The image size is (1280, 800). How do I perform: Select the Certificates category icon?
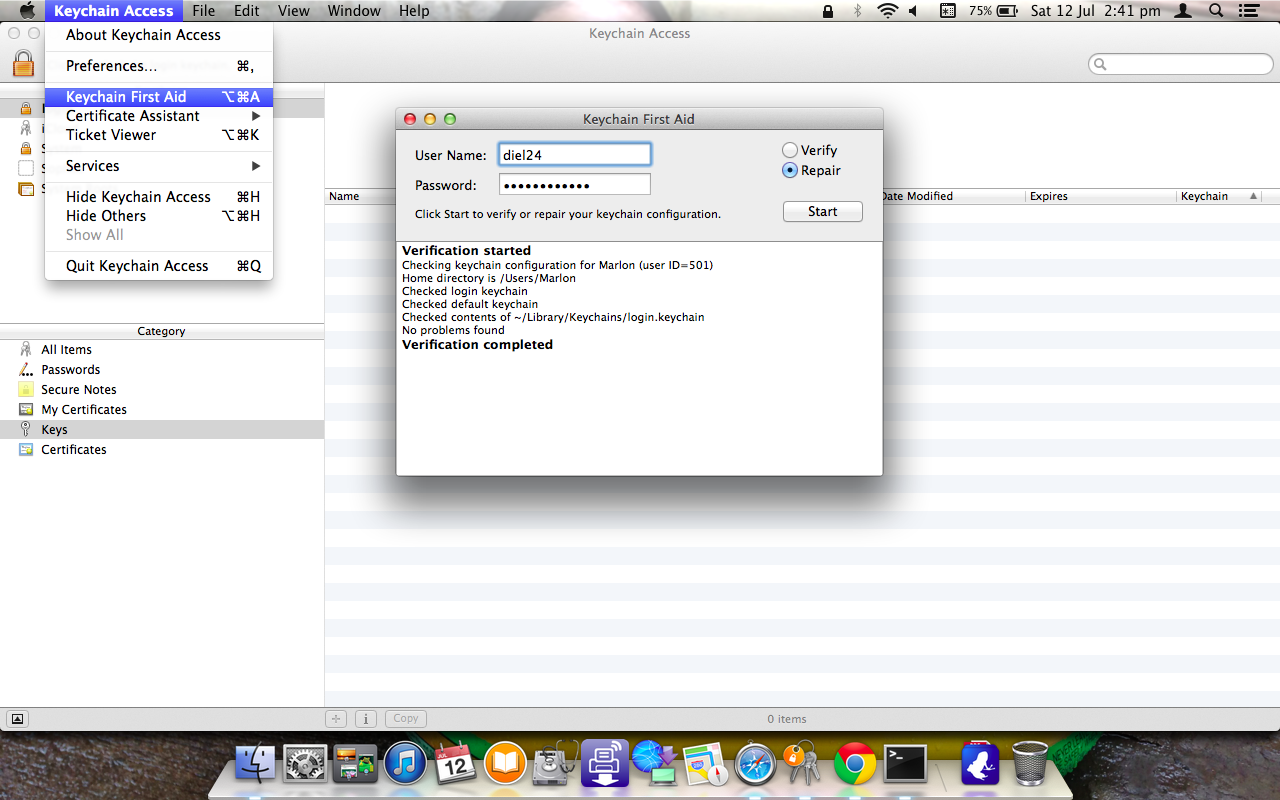(26, 449)
